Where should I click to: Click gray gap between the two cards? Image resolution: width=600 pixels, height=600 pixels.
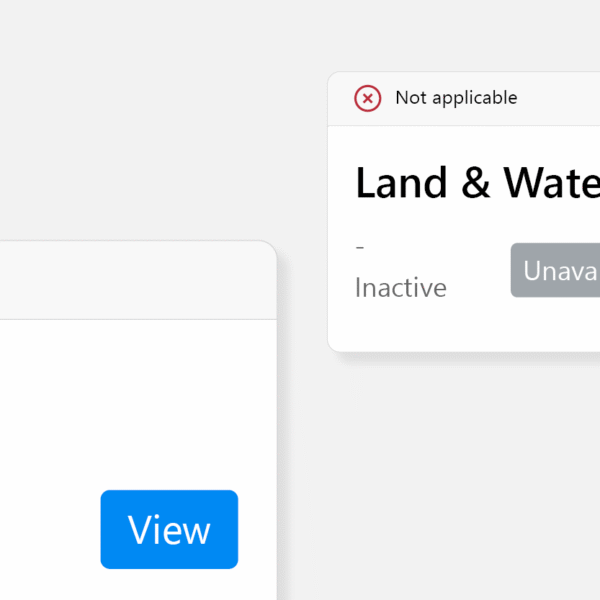[x=302, y=300]
